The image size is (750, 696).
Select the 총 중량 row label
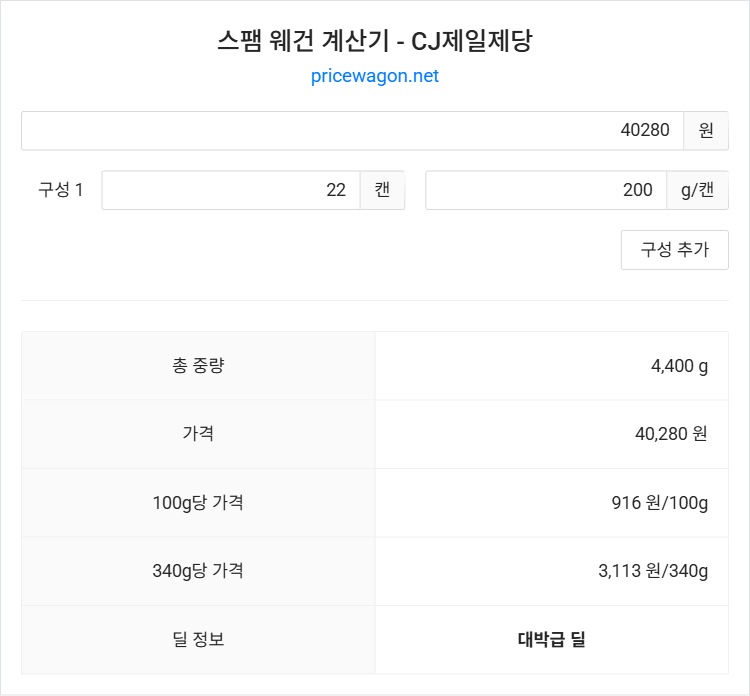198,366
